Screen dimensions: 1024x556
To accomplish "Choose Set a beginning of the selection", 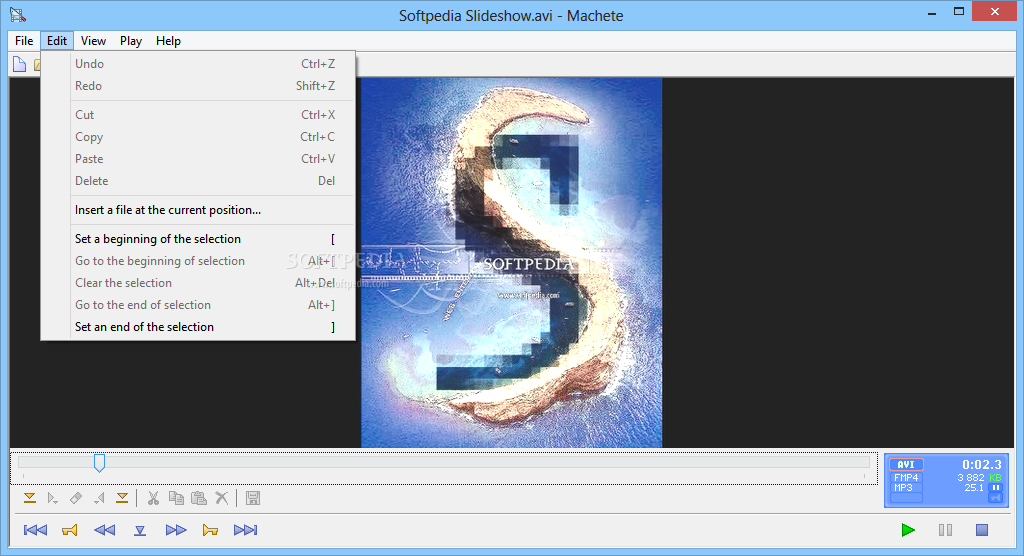I will pos(199,238).
